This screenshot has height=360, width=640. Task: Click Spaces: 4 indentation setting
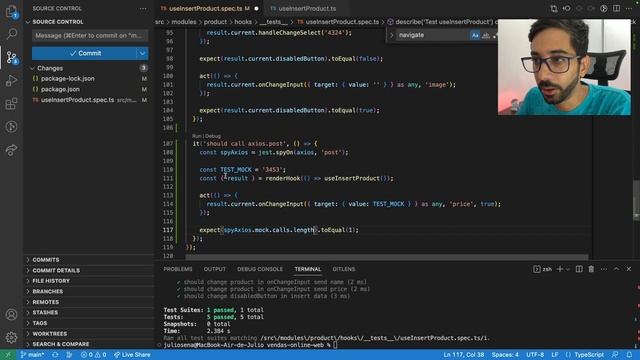coord(505,355)
